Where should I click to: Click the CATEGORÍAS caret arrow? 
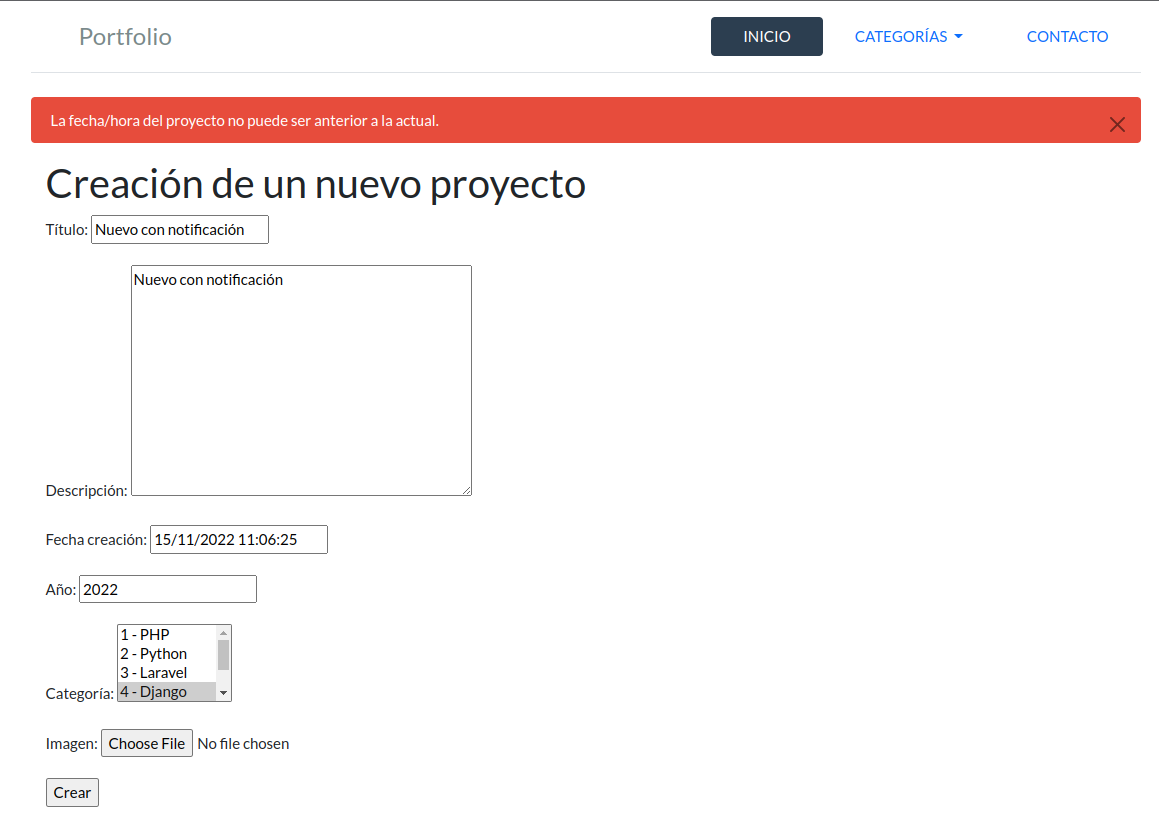[x=958, y=37]
